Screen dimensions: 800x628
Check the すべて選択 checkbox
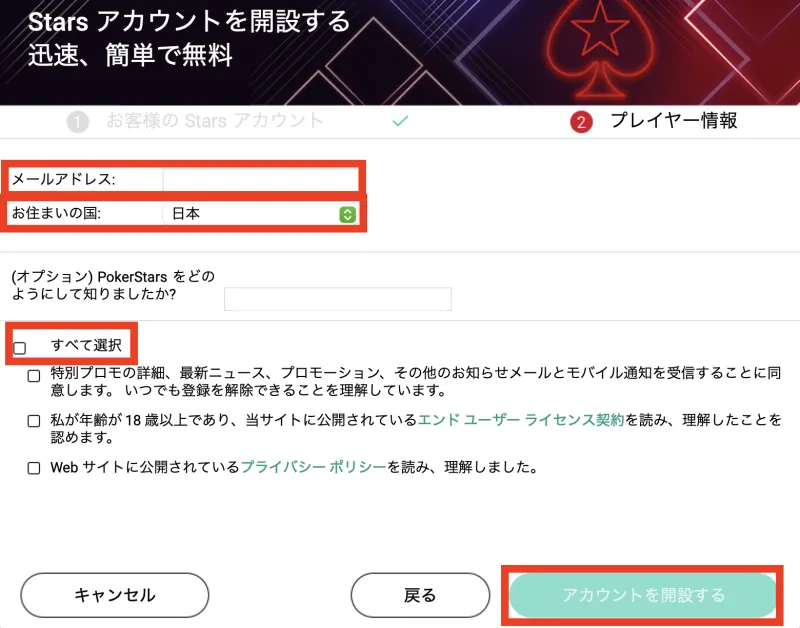click(20, 348)
